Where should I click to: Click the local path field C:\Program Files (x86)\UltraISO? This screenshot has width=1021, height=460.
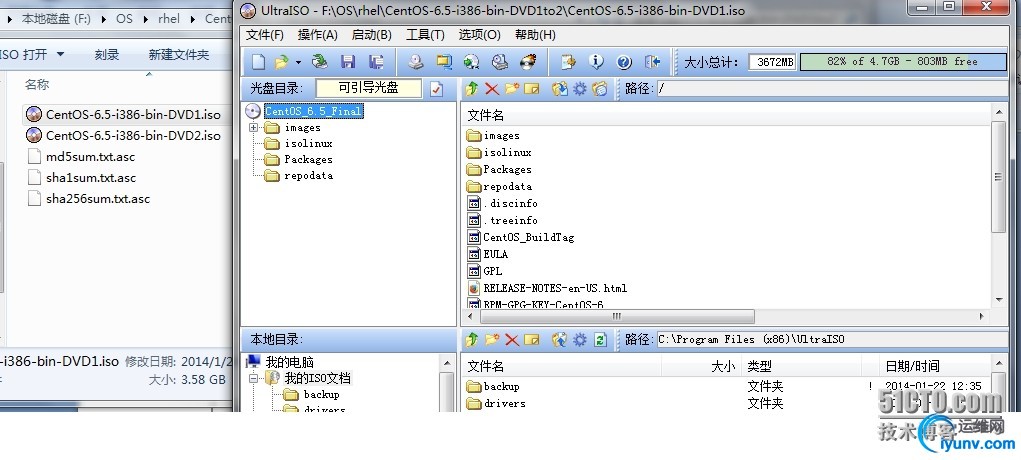[x=832, y=339]
